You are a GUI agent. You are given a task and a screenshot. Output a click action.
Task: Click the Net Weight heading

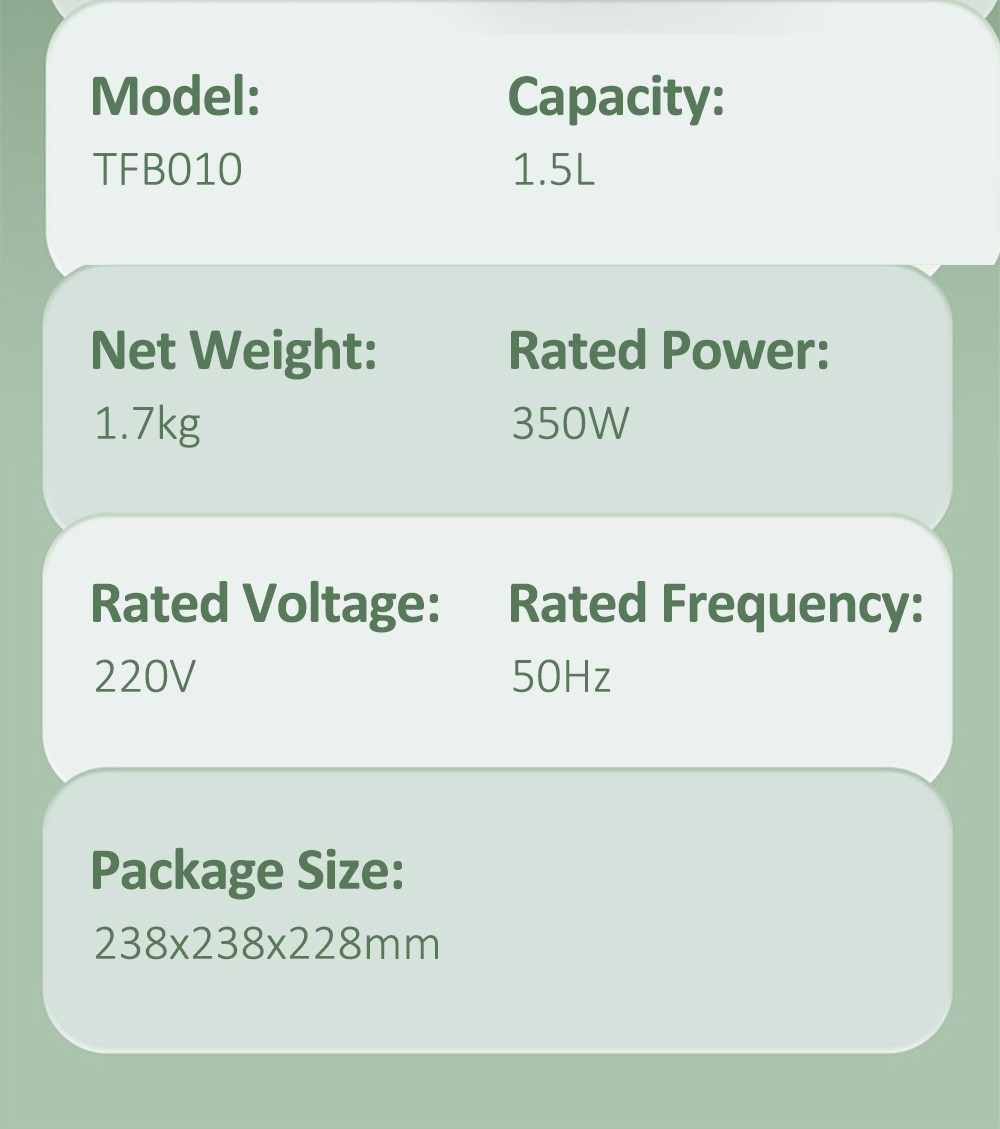[x=233, y=351]
